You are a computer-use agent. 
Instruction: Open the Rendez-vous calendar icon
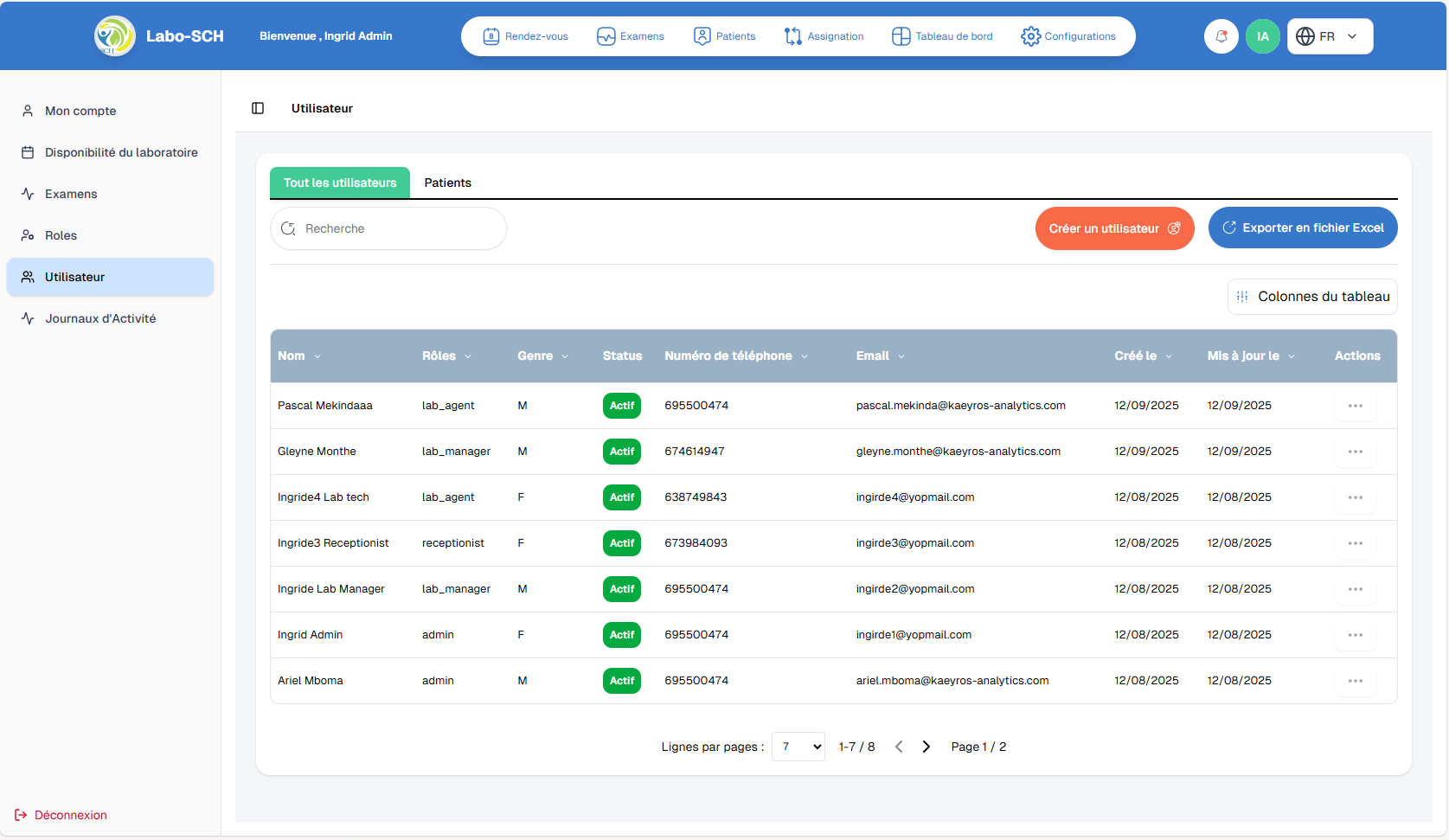click(x=491, y=36)
